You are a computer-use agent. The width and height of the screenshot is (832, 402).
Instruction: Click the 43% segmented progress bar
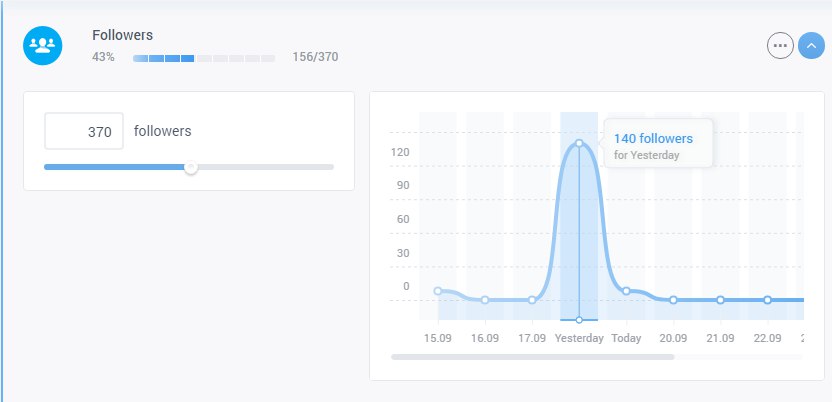(x=203, y=58)
